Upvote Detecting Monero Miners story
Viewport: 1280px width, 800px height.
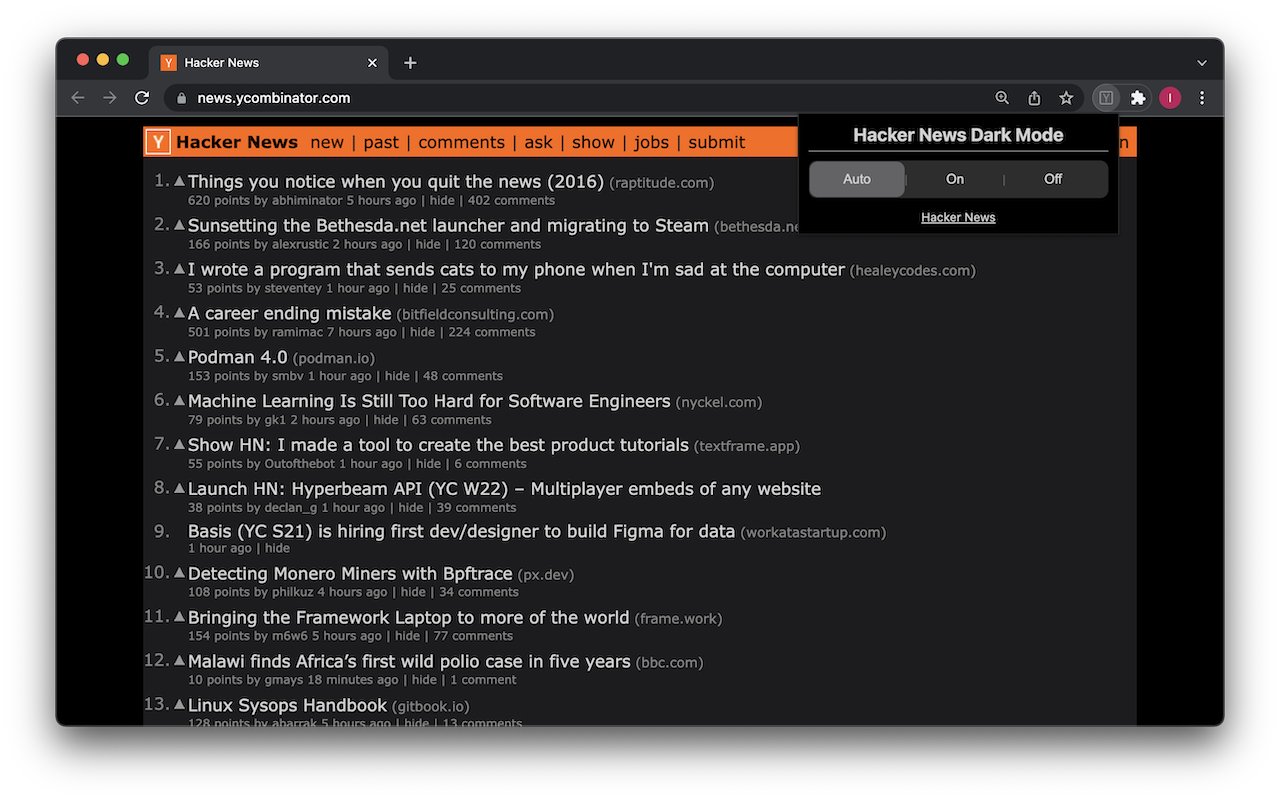pos(180,573)
